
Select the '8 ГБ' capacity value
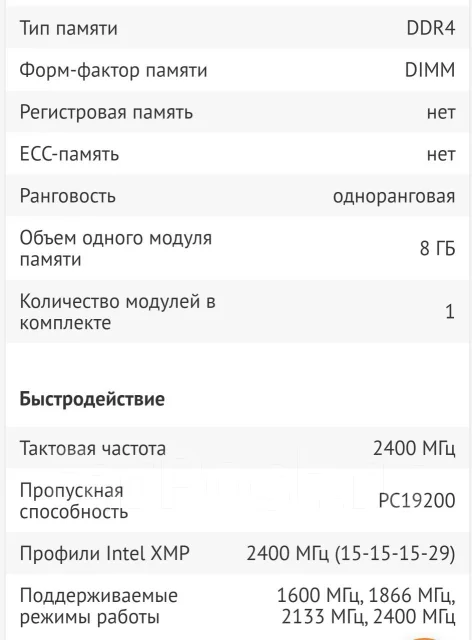pyautogui.click(x=437, y=248)
